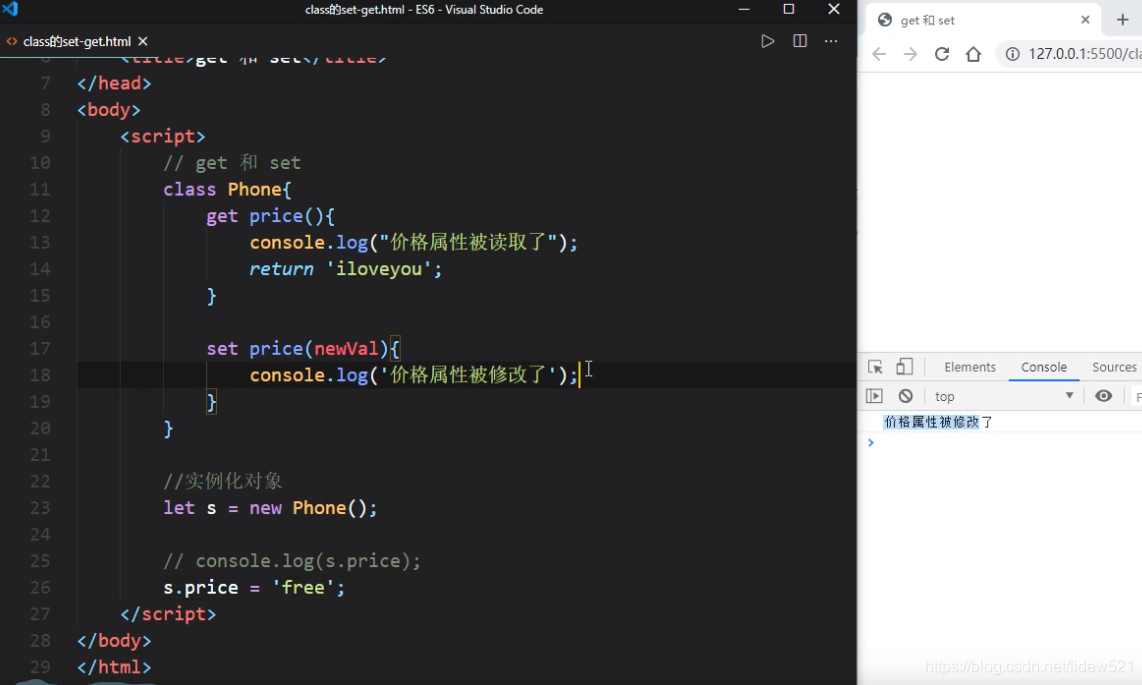Close the class的set-get.html editor tab
Image resolution: width=1142 pixels, height=685 pixels.
(x=143, y=41)
